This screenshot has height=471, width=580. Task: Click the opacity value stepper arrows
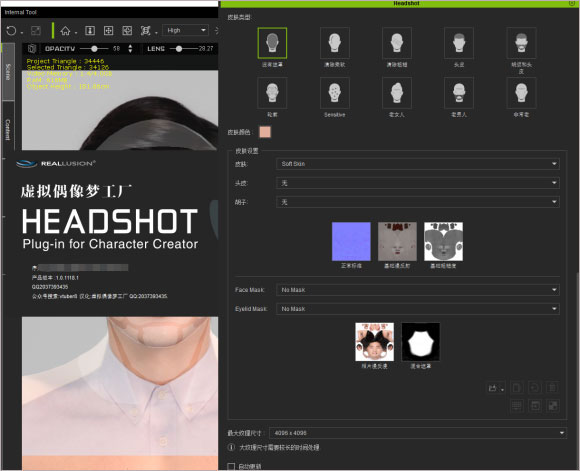pos(130,48)
